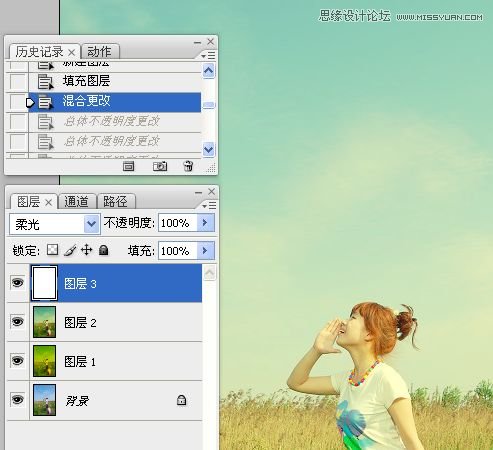Toggle visibility of 图层 2
Viewport: 493px width, 450px height.
click(18, 322)
